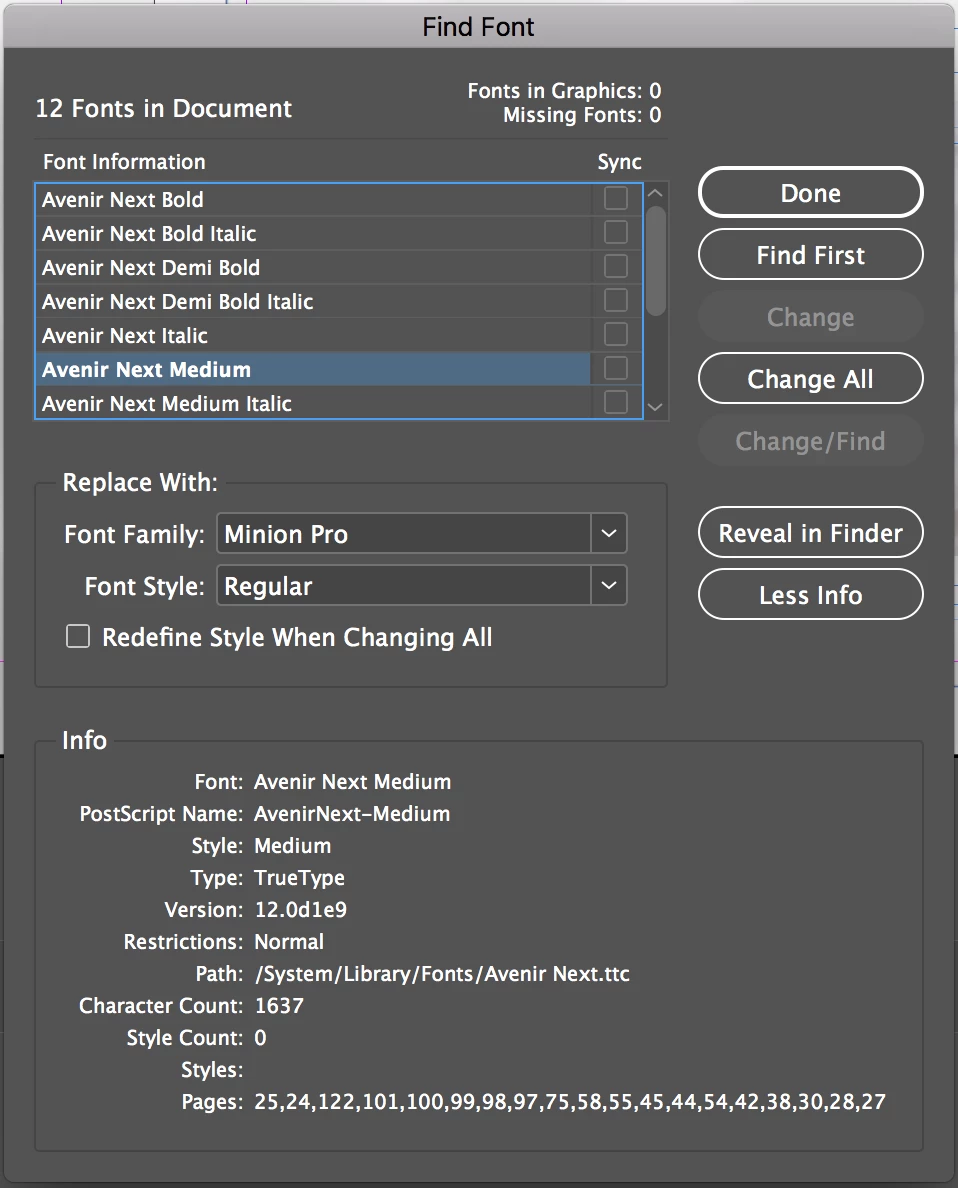Toggle Sync checkbox for Avenir Next Medium
Screen dimensions: 958x1188
615,368
